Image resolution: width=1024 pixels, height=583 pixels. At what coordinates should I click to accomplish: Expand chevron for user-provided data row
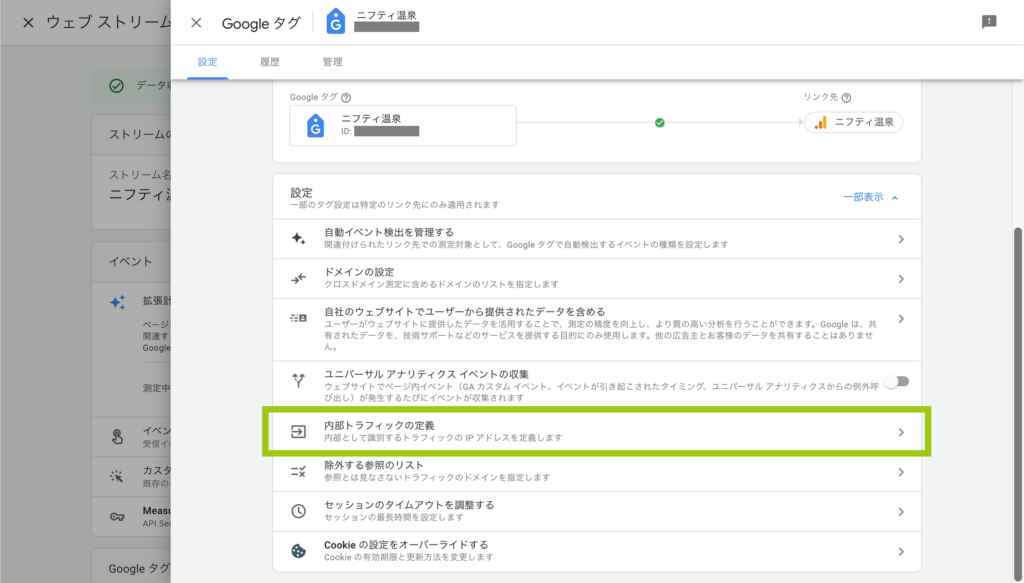tap(901, 319)
